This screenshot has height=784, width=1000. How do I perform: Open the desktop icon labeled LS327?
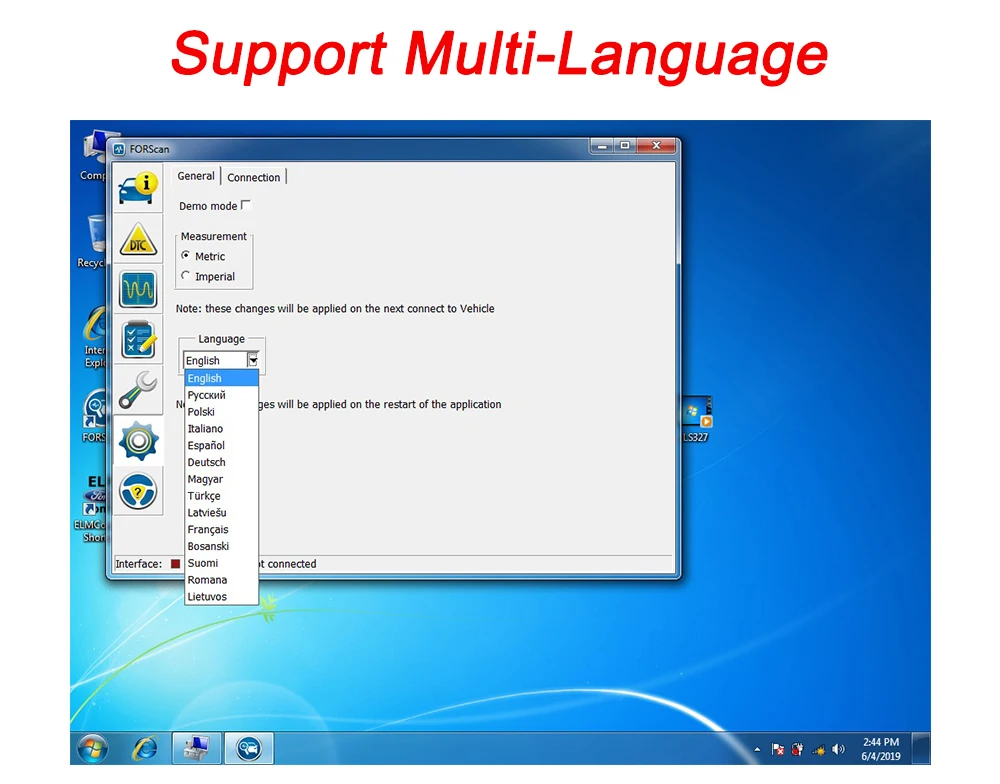pos(696,419)
